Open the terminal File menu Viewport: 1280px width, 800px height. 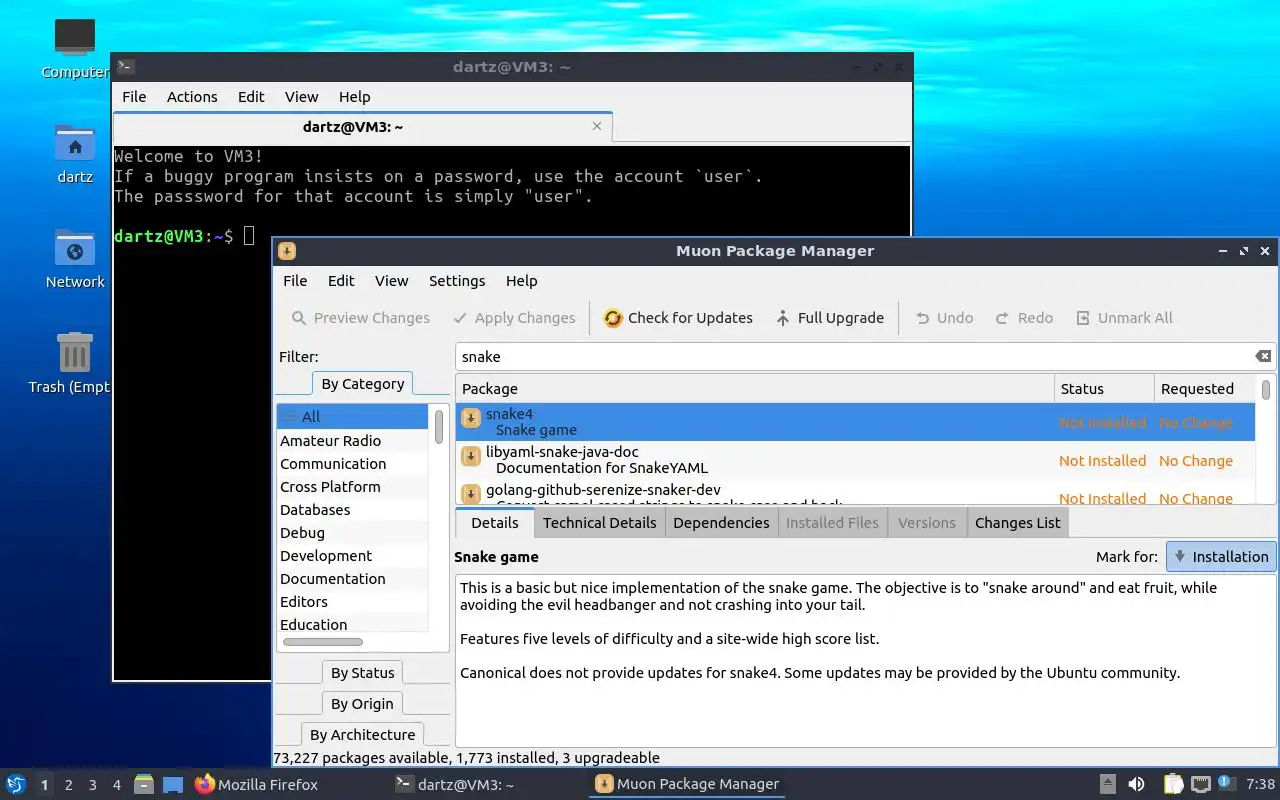pos(134,97)
